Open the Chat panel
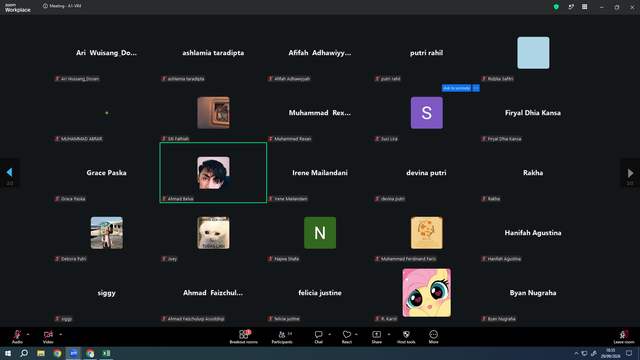The width and height of the screenshot is (640, 360). point(318,337)
